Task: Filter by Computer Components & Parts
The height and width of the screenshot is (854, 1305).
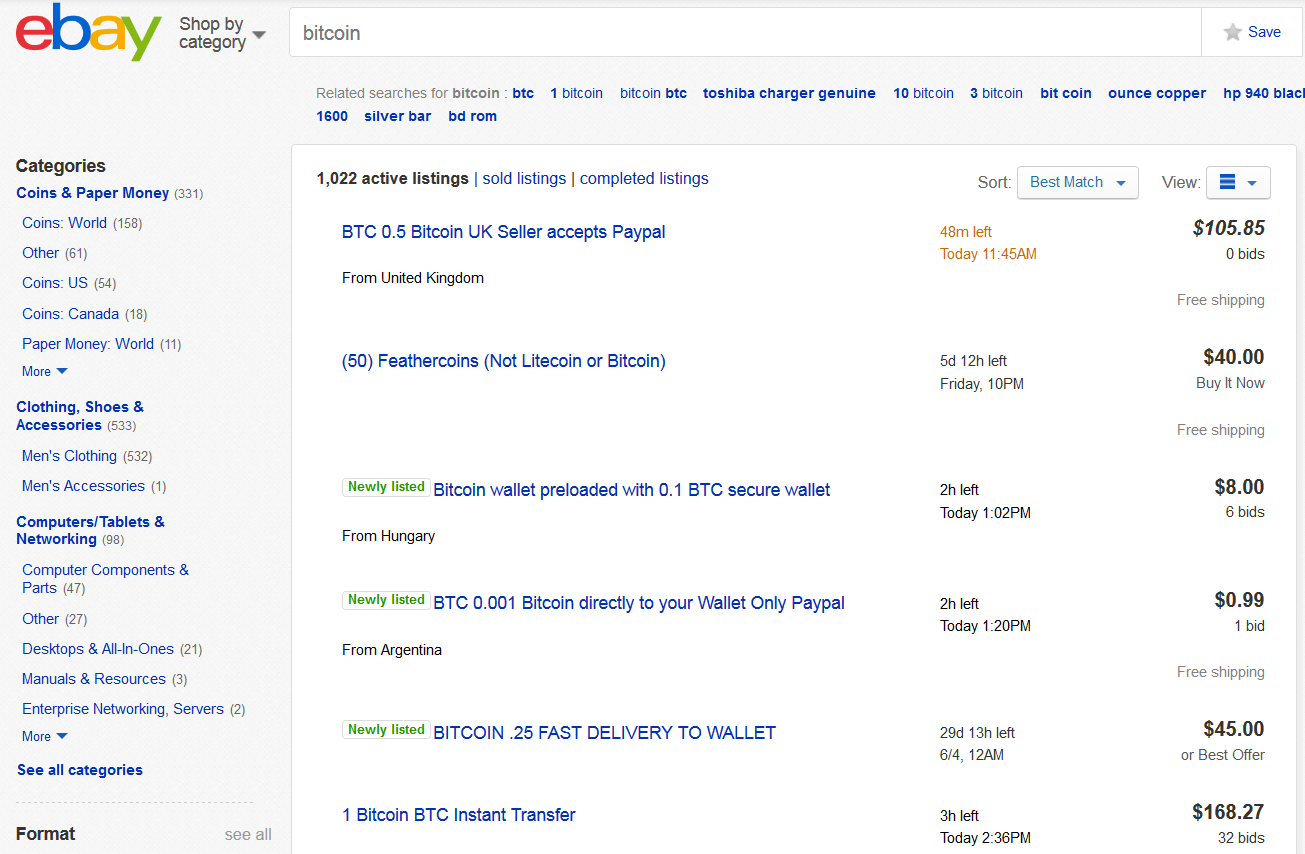Action: [105, 579]
